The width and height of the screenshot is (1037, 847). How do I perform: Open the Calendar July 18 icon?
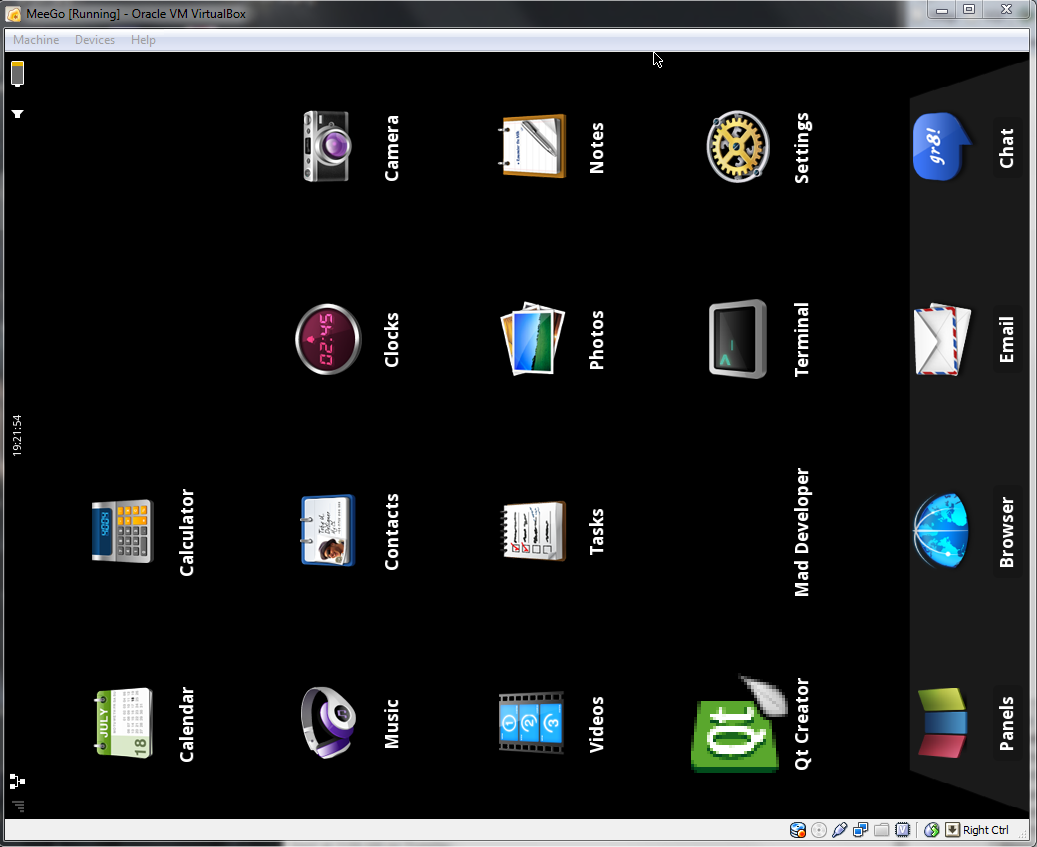pyautogui.click(x=124, y=723)
